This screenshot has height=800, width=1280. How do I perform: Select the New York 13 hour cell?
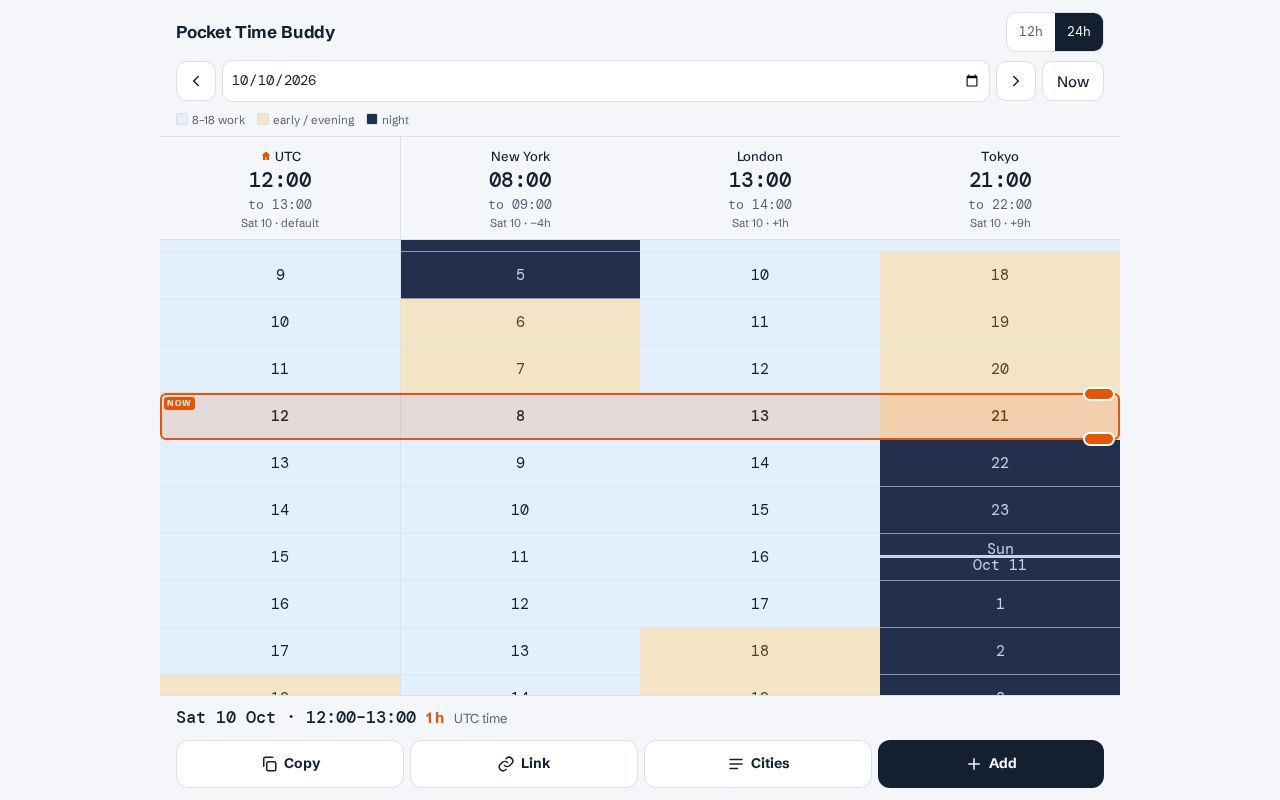(x=520, y=651)
